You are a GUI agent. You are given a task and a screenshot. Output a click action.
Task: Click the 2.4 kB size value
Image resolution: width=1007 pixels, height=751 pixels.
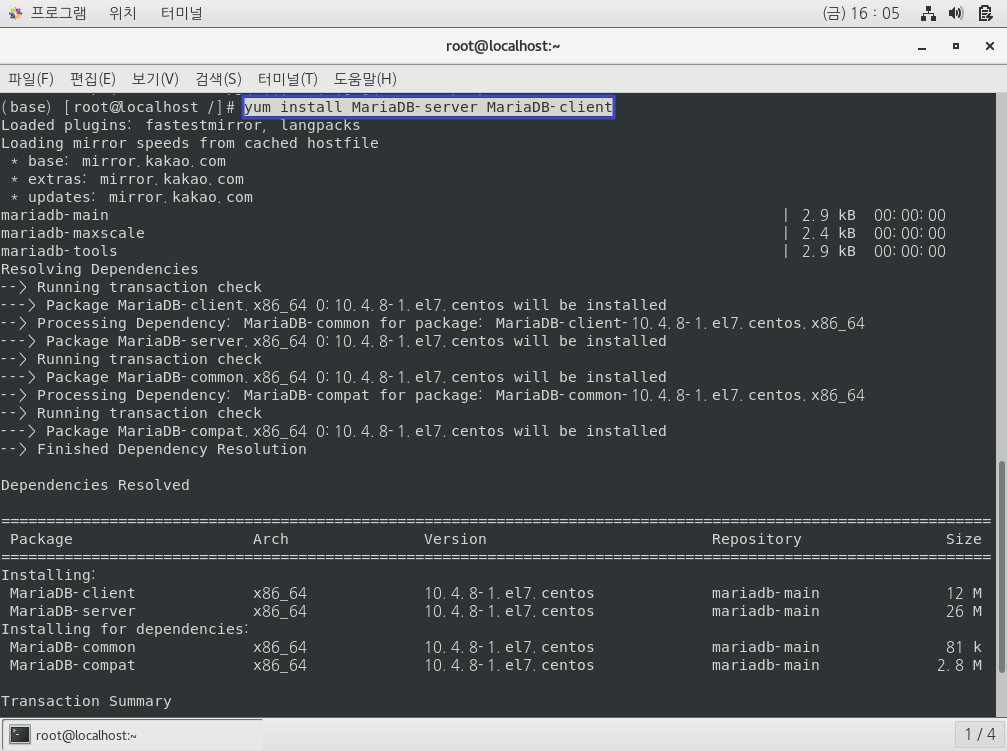point(828,233)
